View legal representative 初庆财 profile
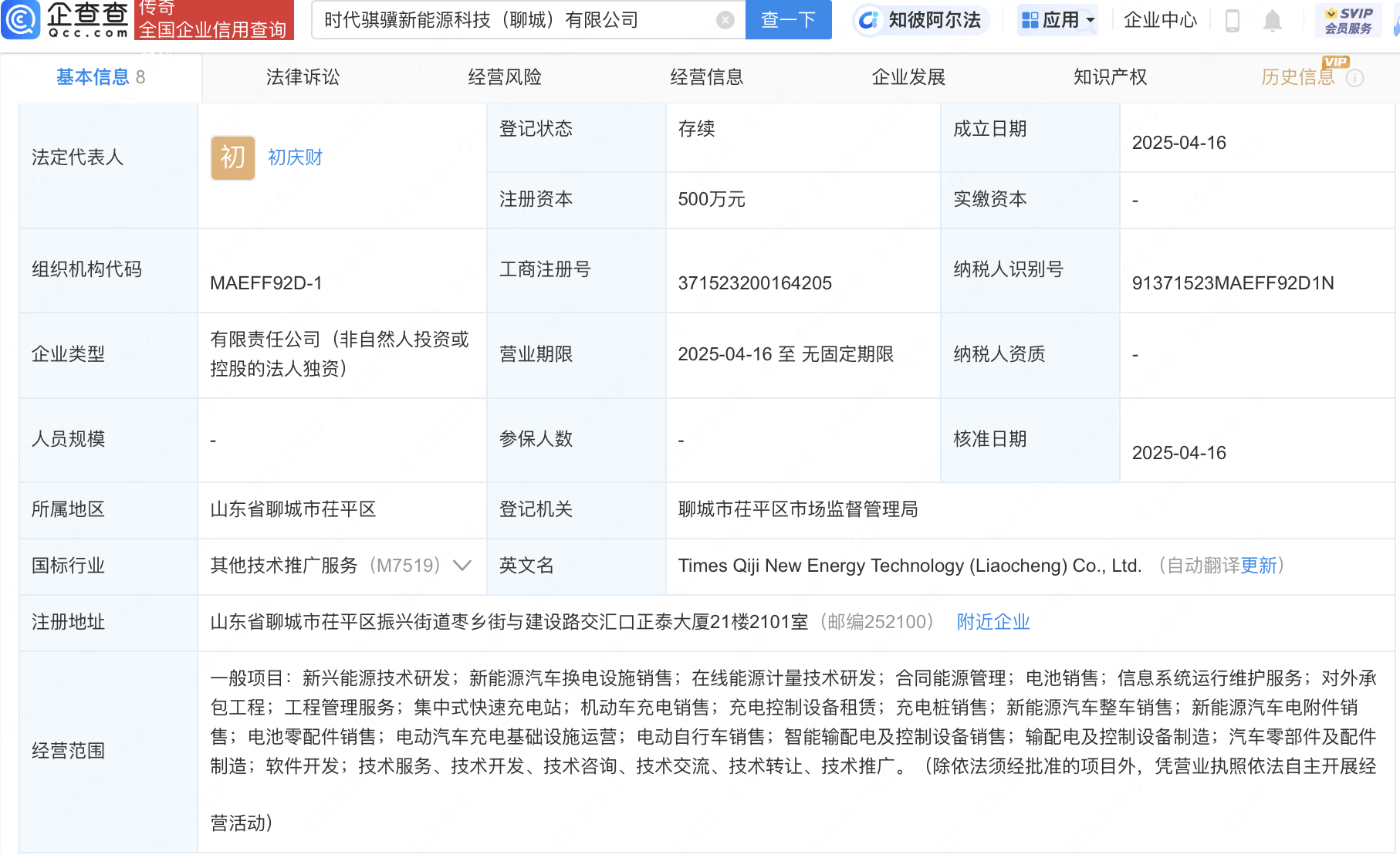 [294, 157]
